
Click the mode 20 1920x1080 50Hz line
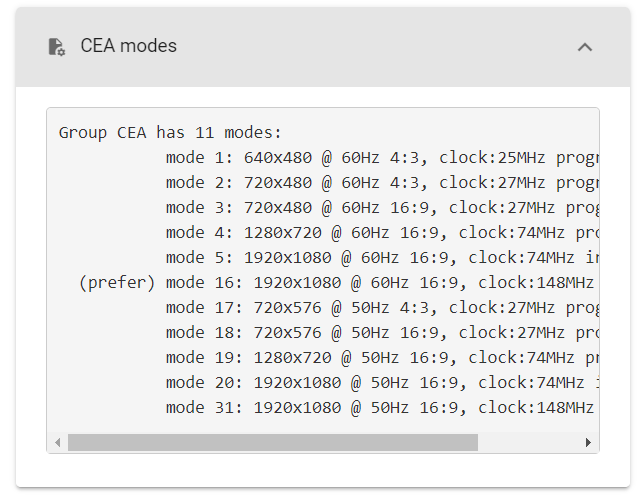[x=382, y=383]
